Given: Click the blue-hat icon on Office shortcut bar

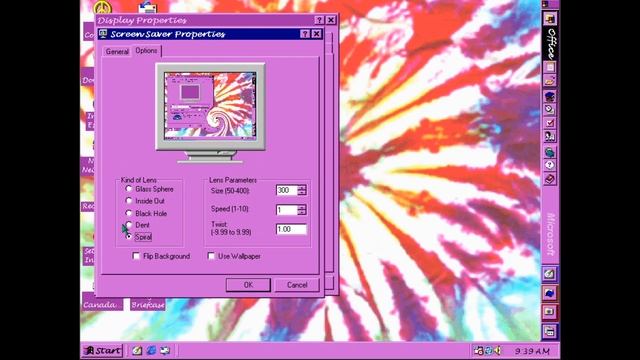Looking at the screenshot, I should click(x=550, y=96).
